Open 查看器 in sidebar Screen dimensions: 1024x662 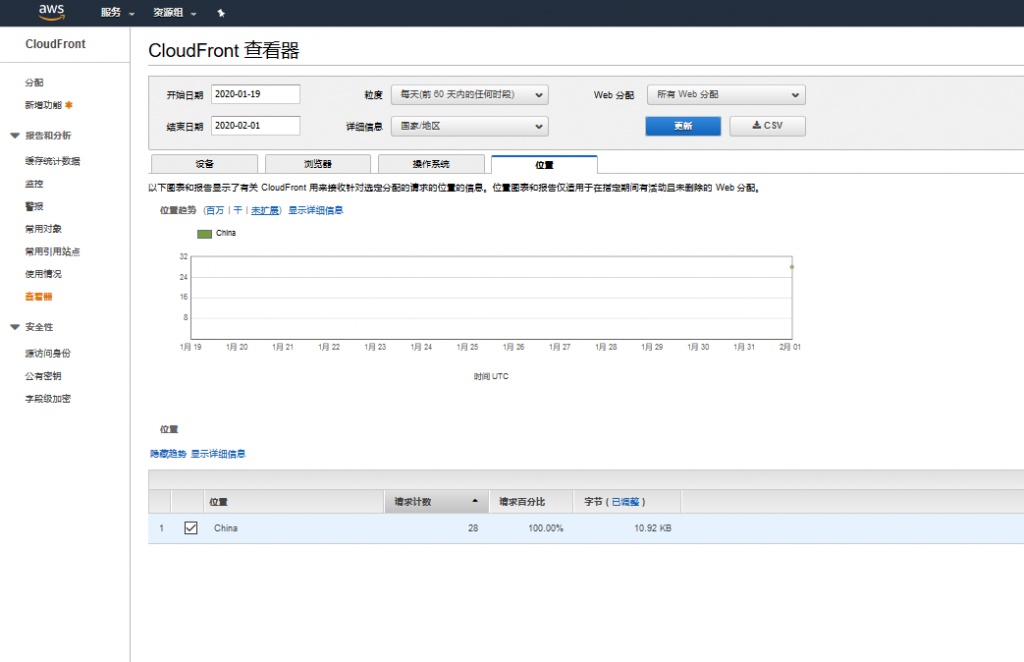pos(39,296)
